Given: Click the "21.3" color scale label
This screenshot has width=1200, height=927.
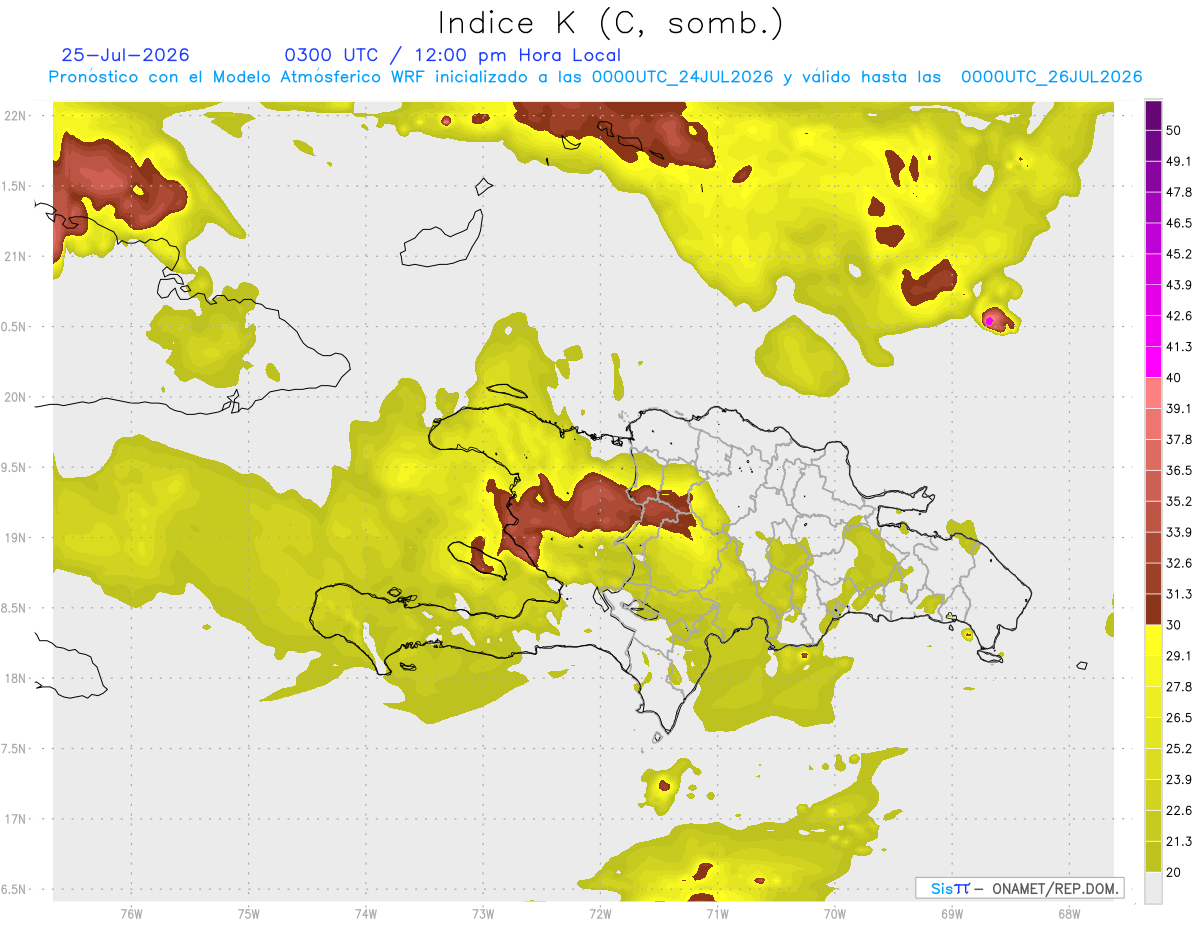Looking at the screenshot, I should click(x=1179, y=842).
